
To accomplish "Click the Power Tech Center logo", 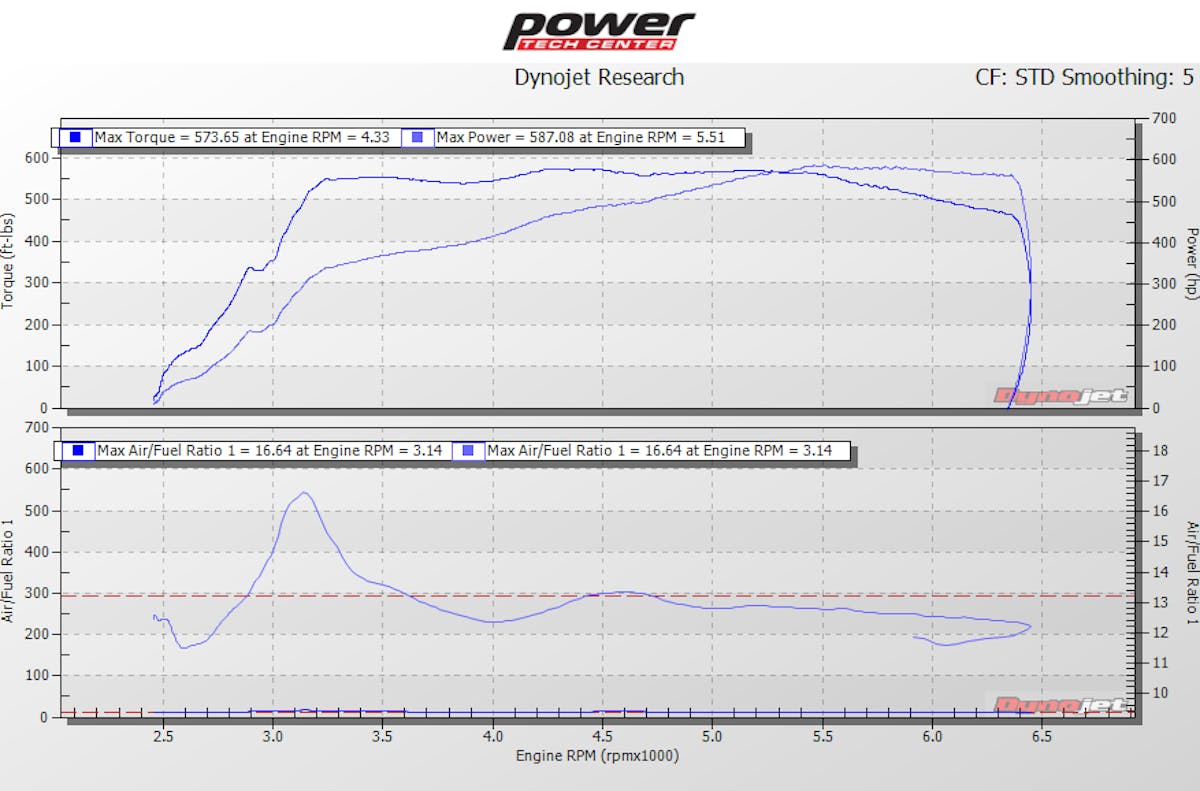I will [598, 30].
